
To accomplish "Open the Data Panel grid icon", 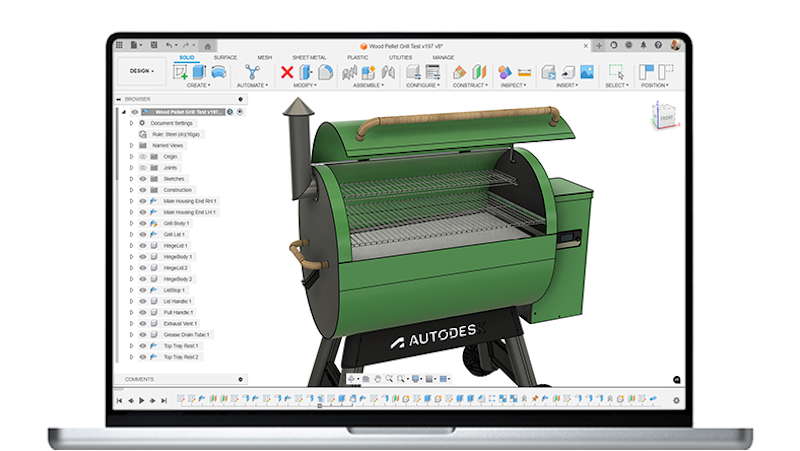I will [119, 45].
